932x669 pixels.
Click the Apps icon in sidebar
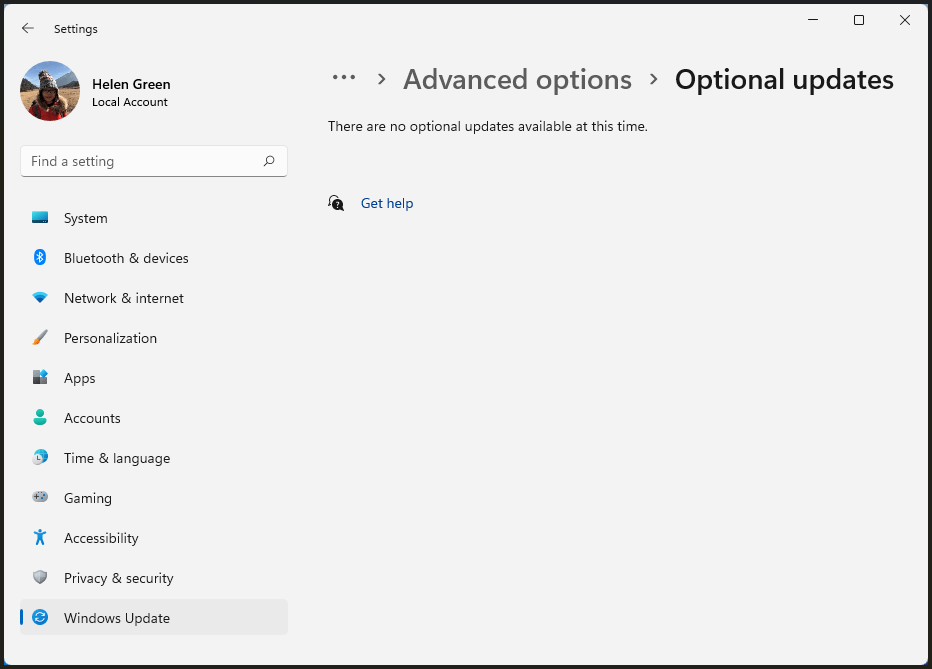pos(40,377)
